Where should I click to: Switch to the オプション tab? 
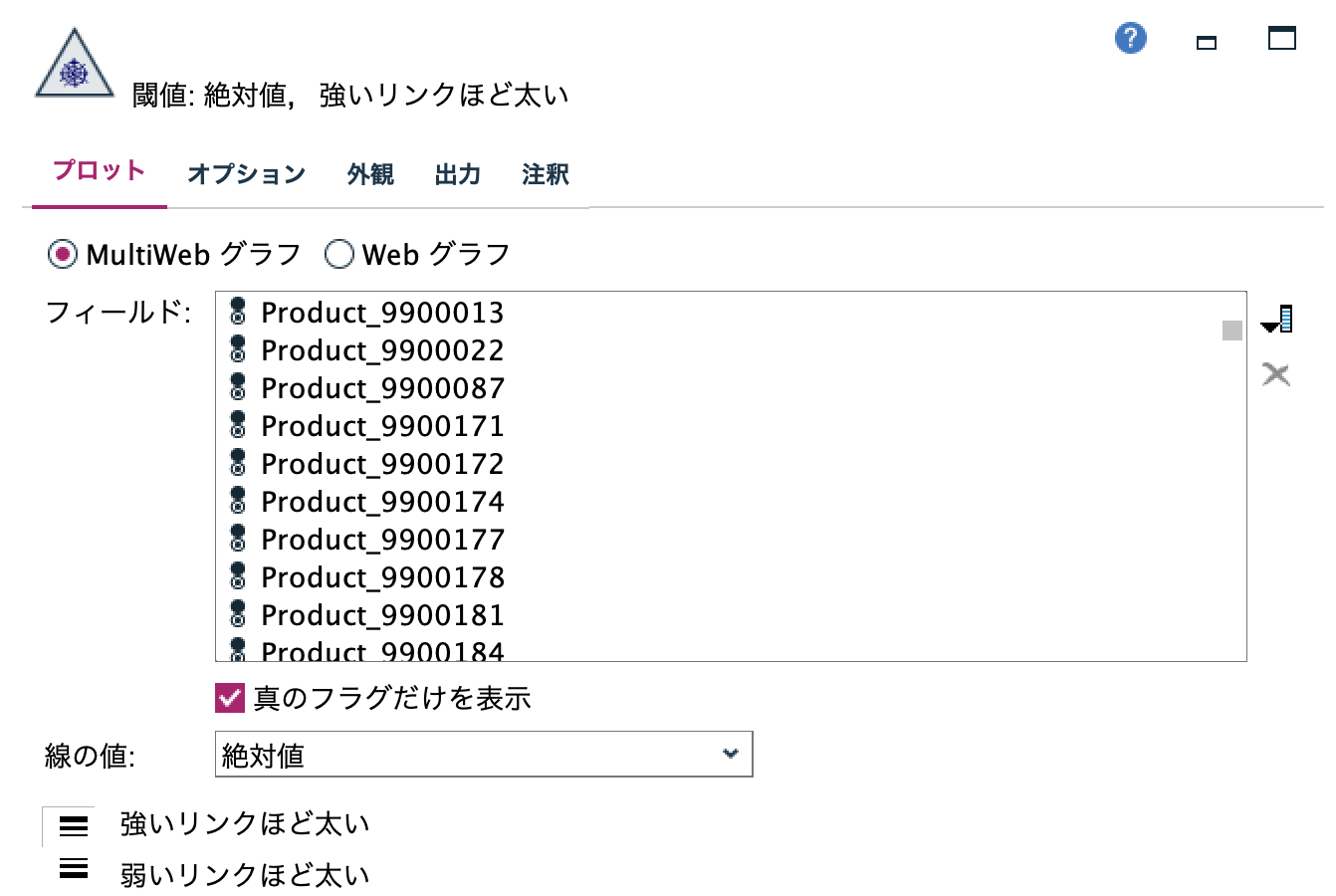pyautogui.click(x=246, y=174)
